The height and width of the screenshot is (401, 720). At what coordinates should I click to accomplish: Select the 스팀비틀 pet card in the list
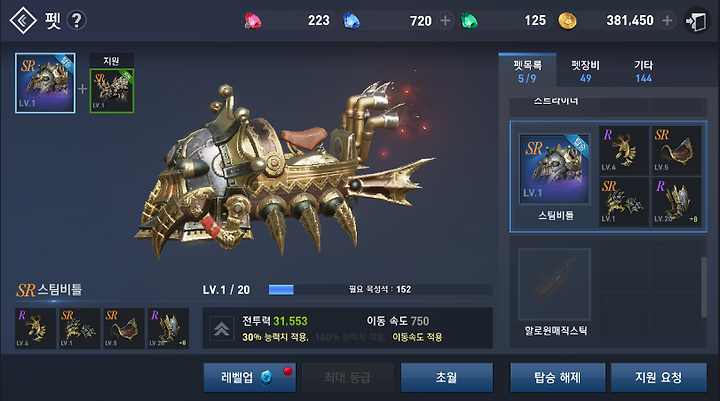[555, 177]
